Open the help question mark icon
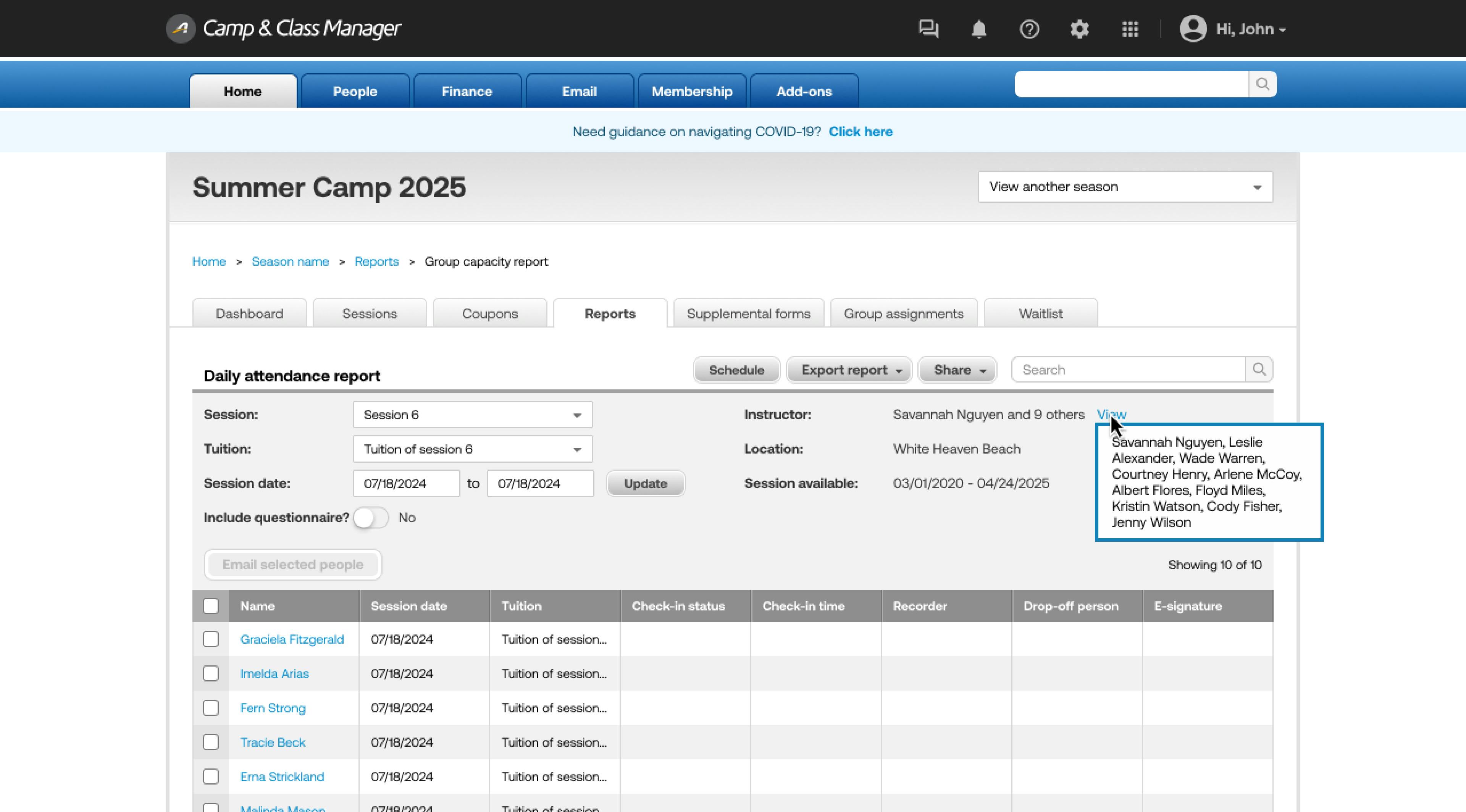Screen dimensions: 1466x812 point(1029,29)
